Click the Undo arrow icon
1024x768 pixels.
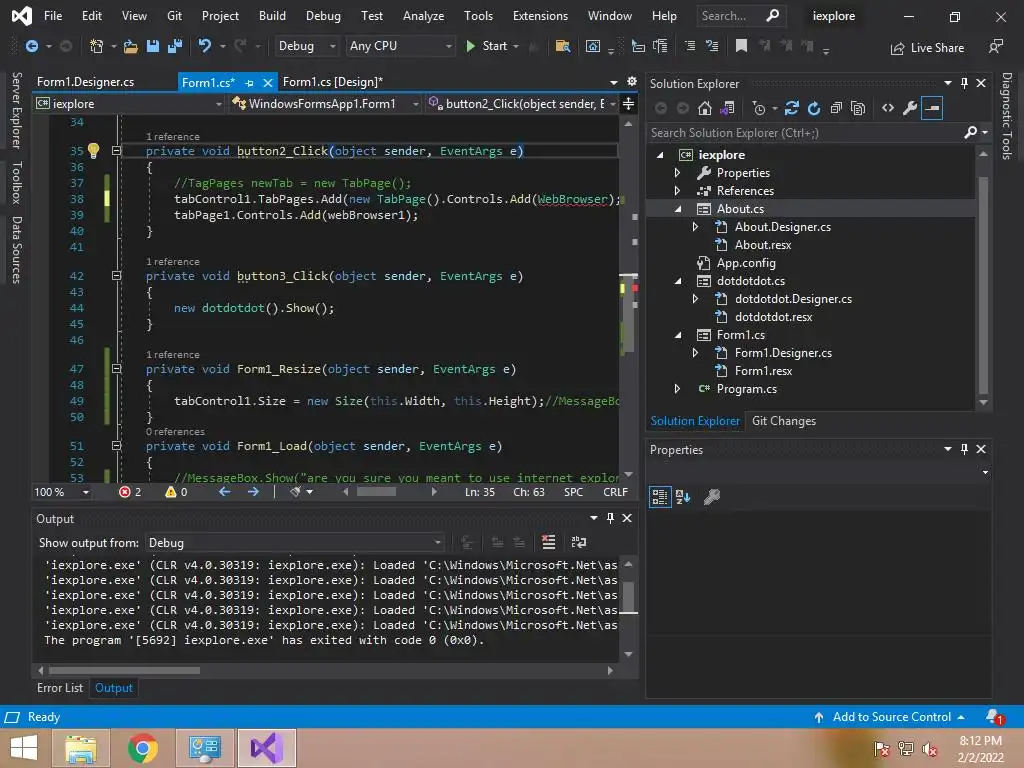(x=205, y=46)
